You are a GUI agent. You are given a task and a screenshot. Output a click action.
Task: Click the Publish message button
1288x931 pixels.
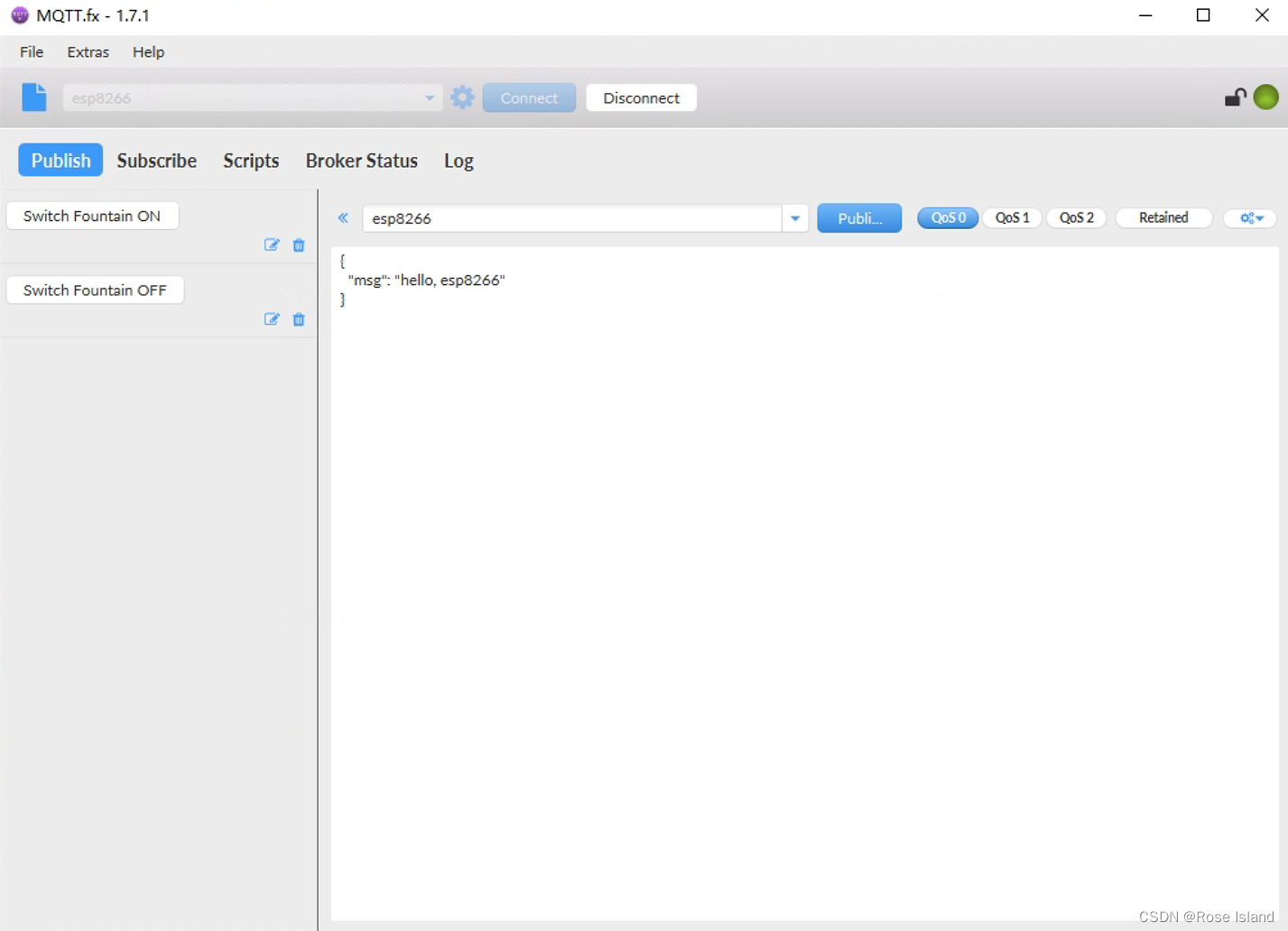(x=859, y=217)
